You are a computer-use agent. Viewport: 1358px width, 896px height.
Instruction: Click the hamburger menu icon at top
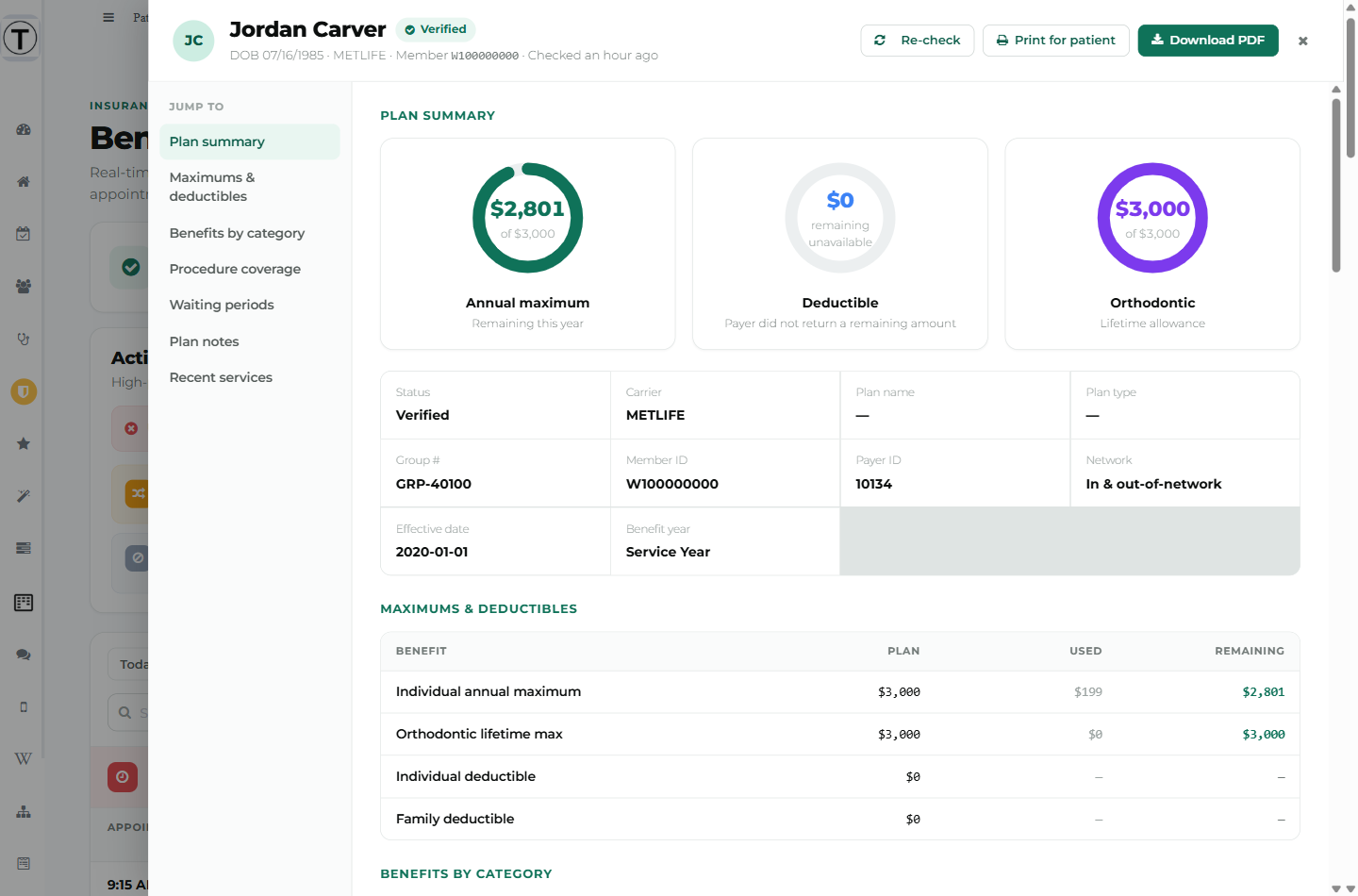tap(108, 17)
